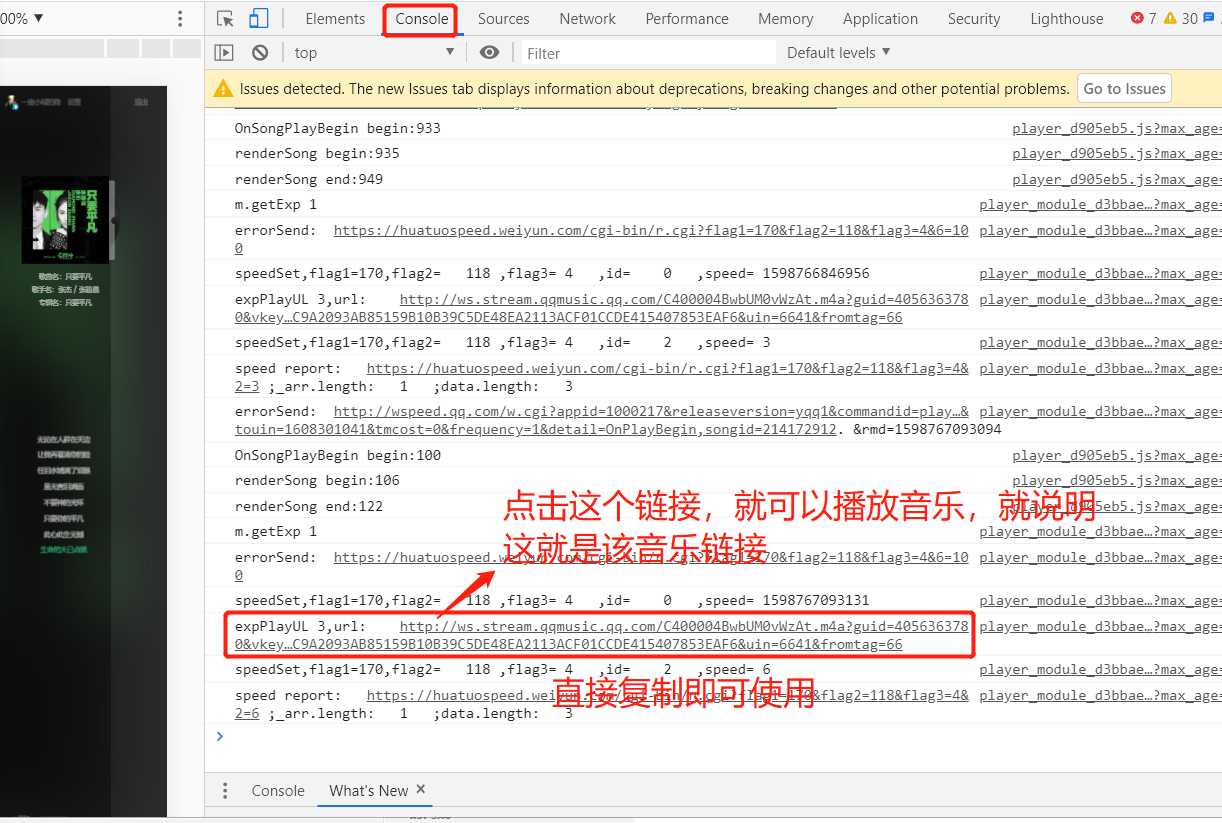
Task: Click the green highlighted lyric line
Action: click(x=63, y=549)
